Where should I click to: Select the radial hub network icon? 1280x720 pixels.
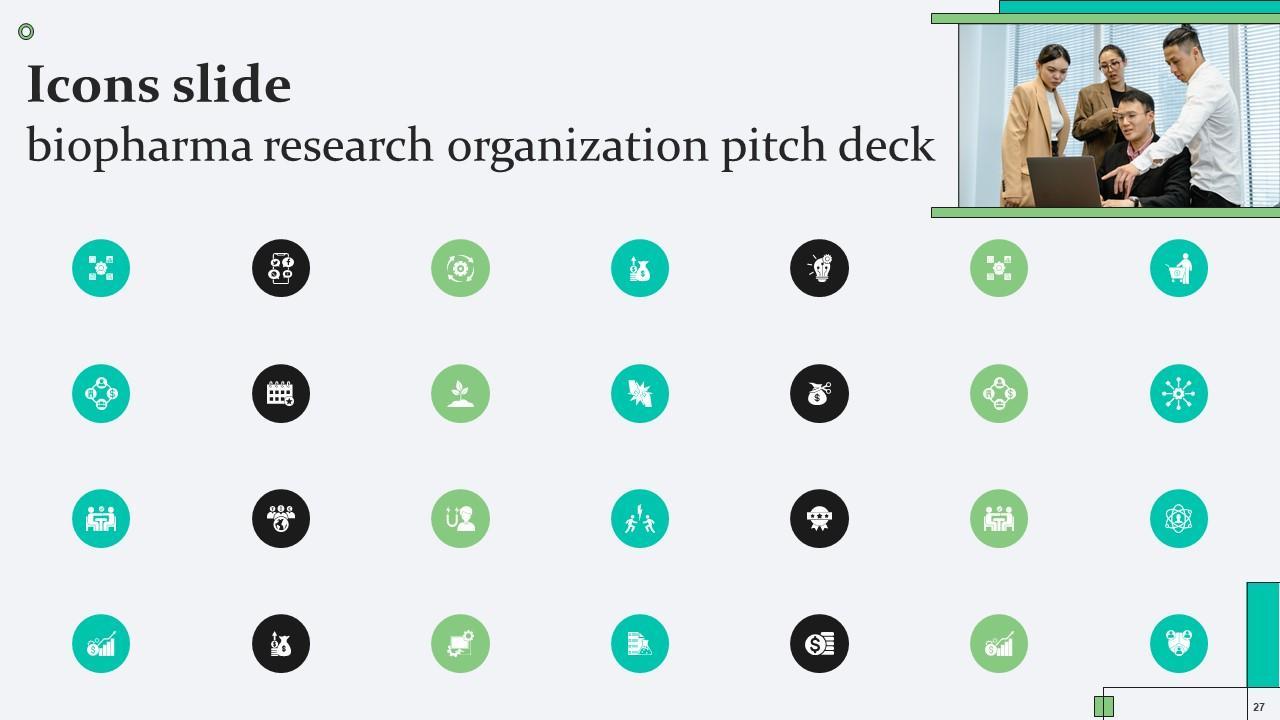pos(1179,393)
